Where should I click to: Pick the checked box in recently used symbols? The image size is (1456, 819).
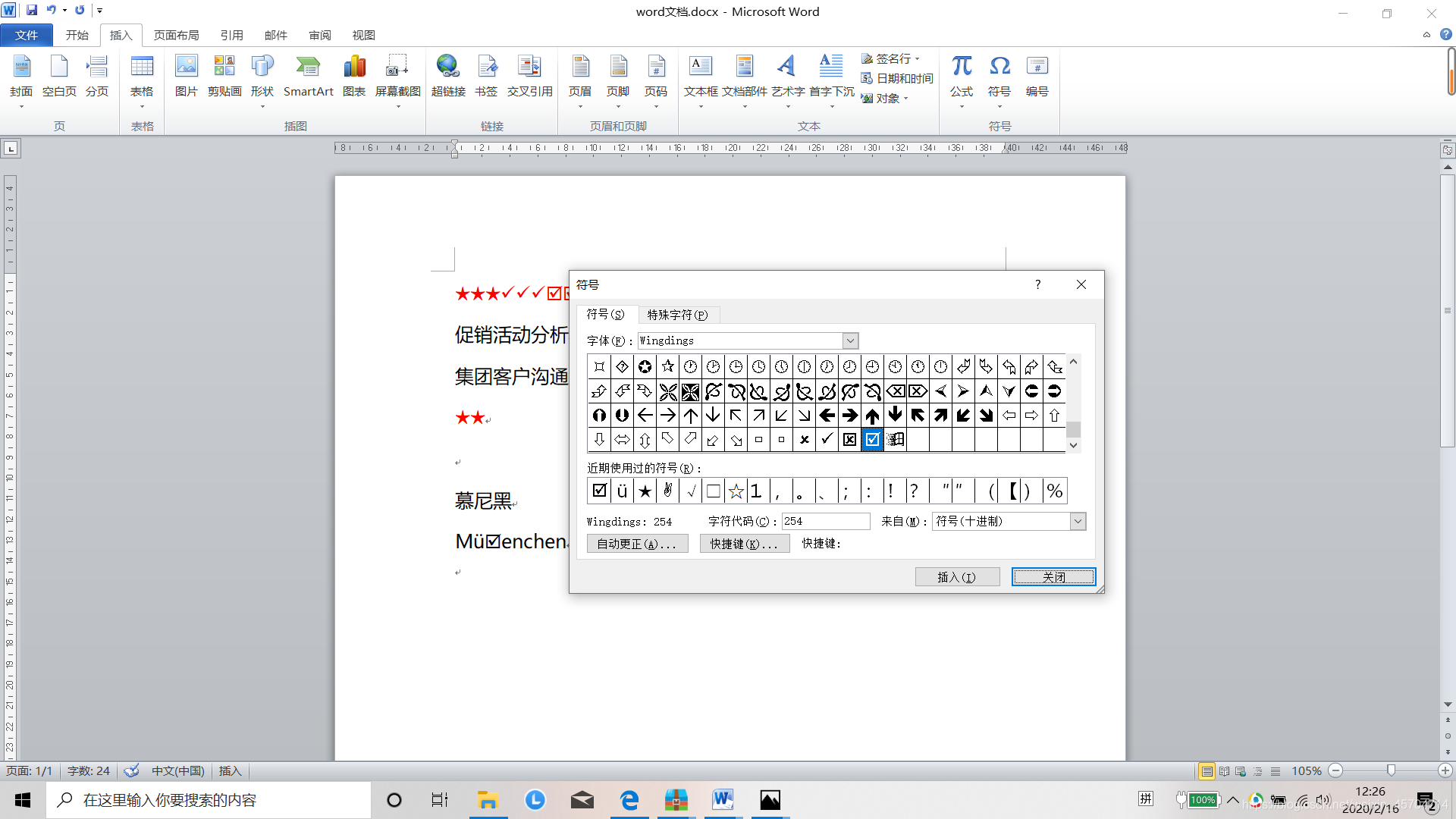pyautogui.click(x=599, y=491)
